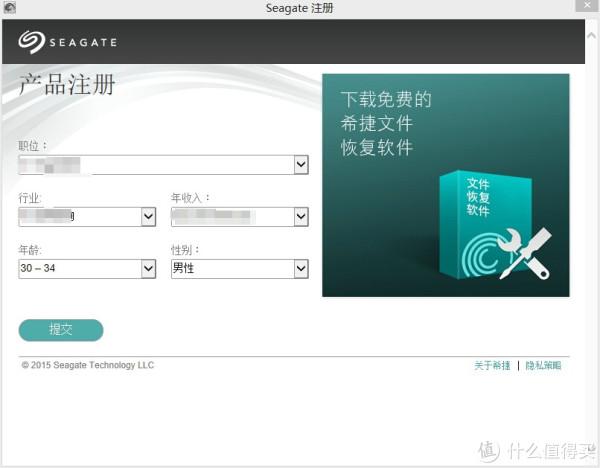The image size is (600, 468).
Task: Click the 性别 field label
Action: (x=185, y=250)
